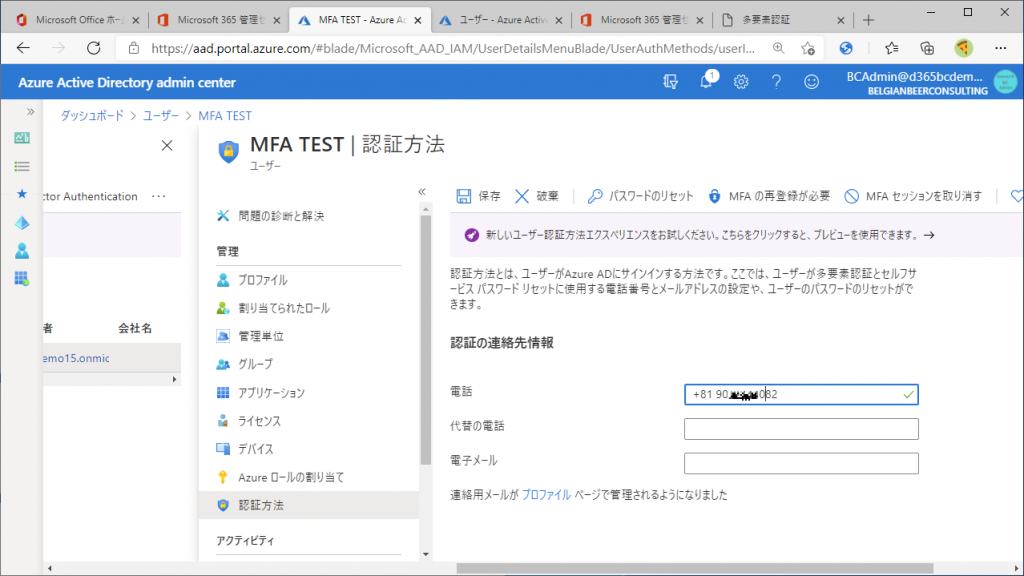The width and height of the screenshot is (1024, 576).
Task: Switch to Microsoft Office ホーム tab
Action: coord(78,20)
